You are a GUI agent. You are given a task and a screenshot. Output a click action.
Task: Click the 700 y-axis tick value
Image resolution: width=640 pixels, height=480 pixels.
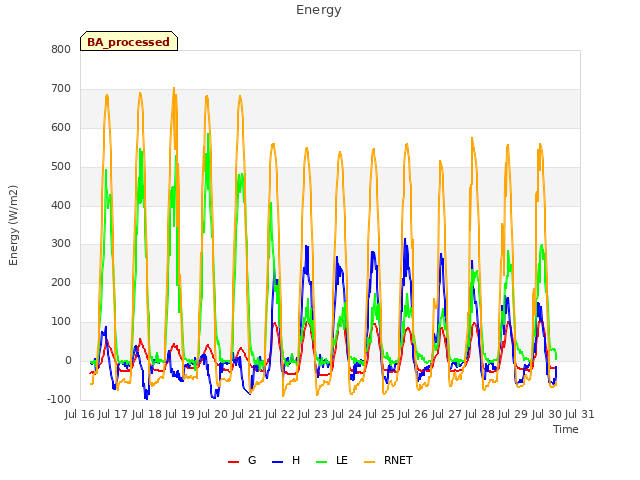(61, 89)
